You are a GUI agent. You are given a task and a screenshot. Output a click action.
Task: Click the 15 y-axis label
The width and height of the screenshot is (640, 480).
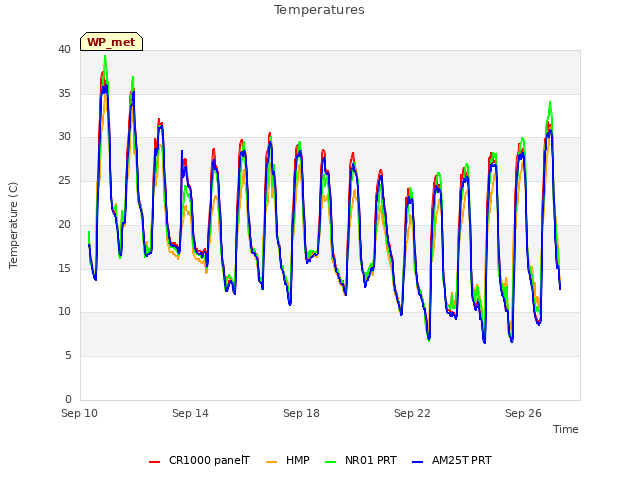tap(64, 268)
